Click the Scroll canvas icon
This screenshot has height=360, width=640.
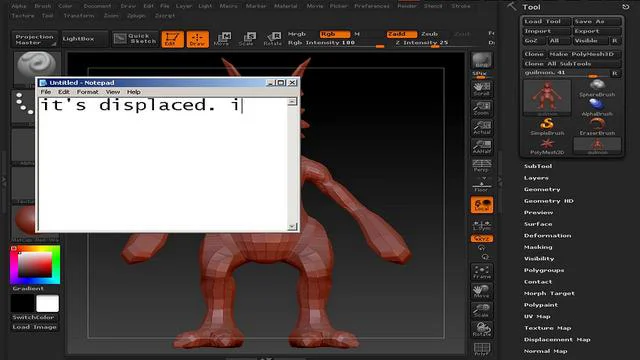[482, 89]
